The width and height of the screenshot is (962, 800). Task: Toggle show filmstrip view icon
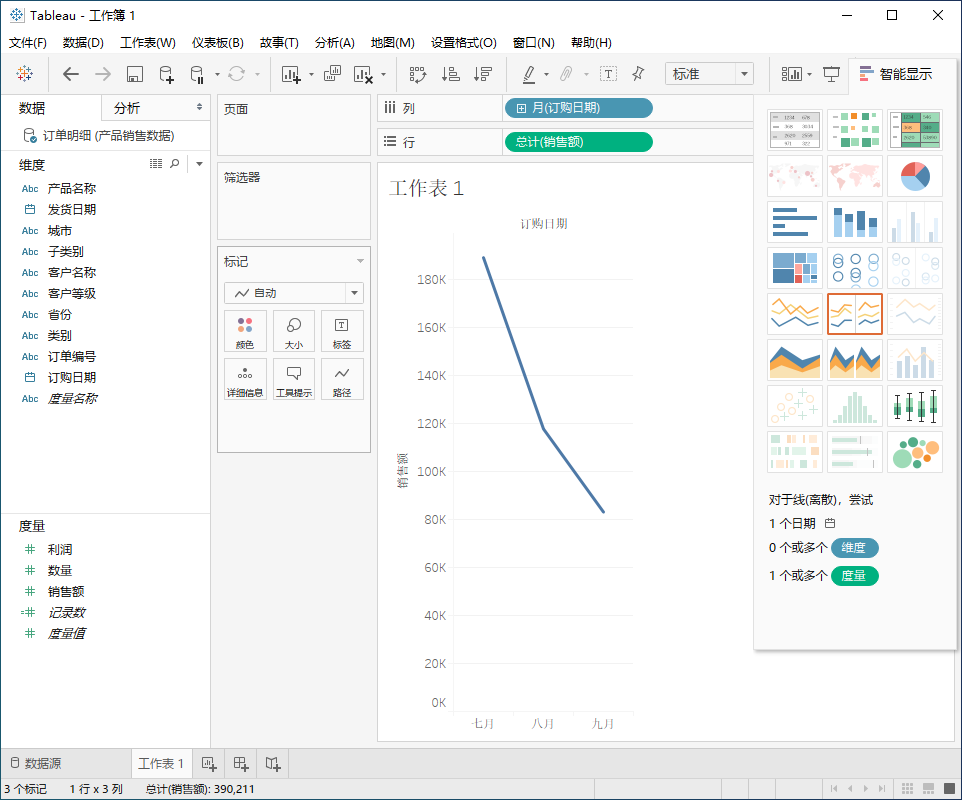click(x=928, y=789)
